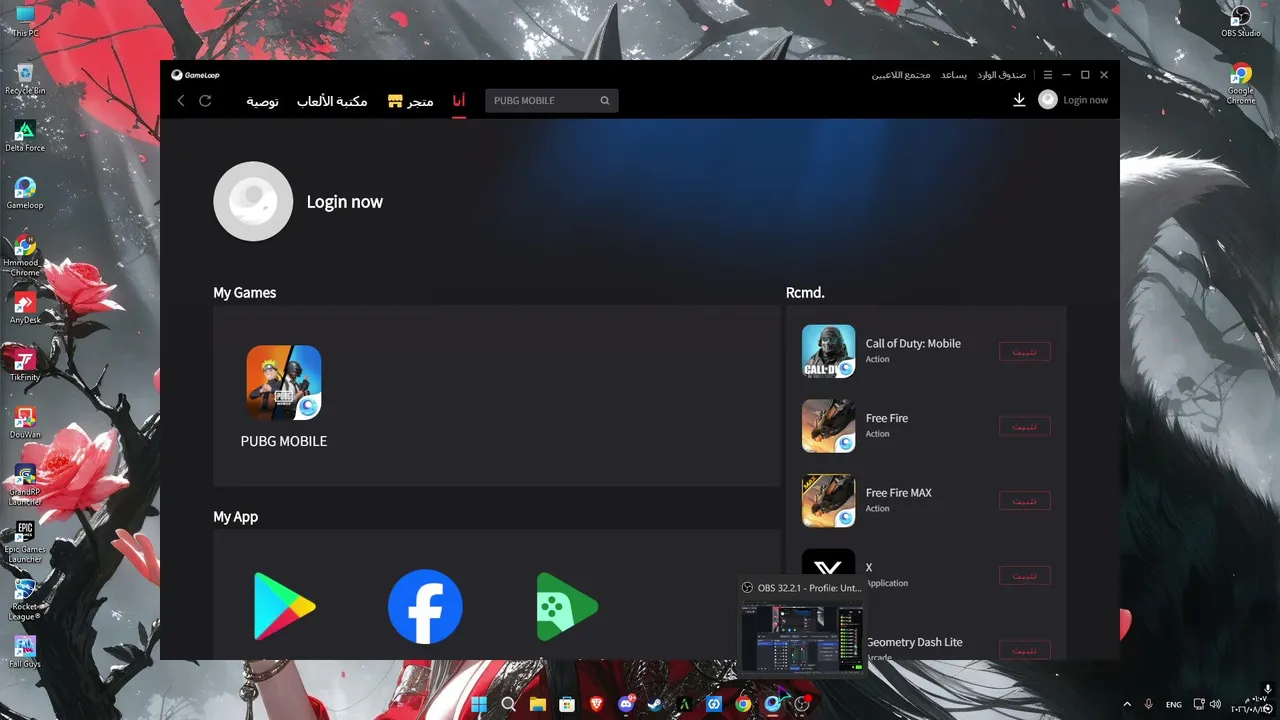Show hidden system tray icons
1280x720 pixels.
pos(1127,704)
